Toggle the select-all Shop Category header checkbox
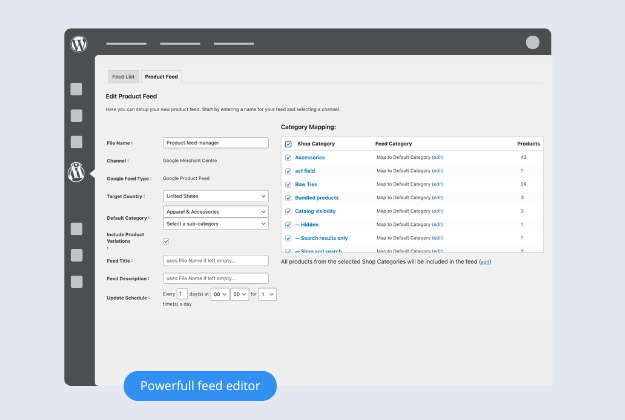The height and width of the screenshot is (420, 625). 288,144
